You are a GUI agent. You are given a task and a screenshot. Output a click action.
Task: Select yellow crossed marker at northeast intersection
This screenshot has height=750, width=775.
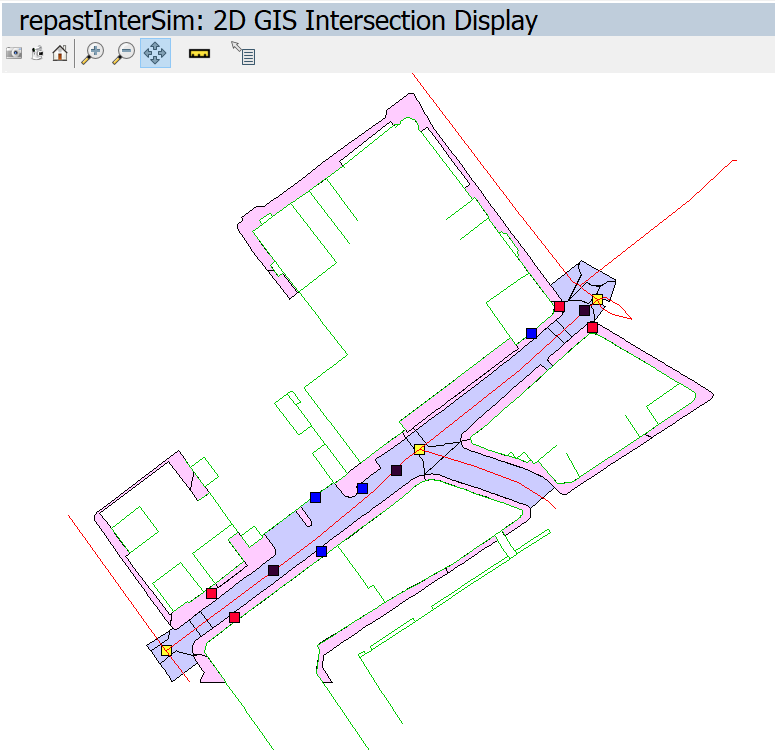click(597, 300)
